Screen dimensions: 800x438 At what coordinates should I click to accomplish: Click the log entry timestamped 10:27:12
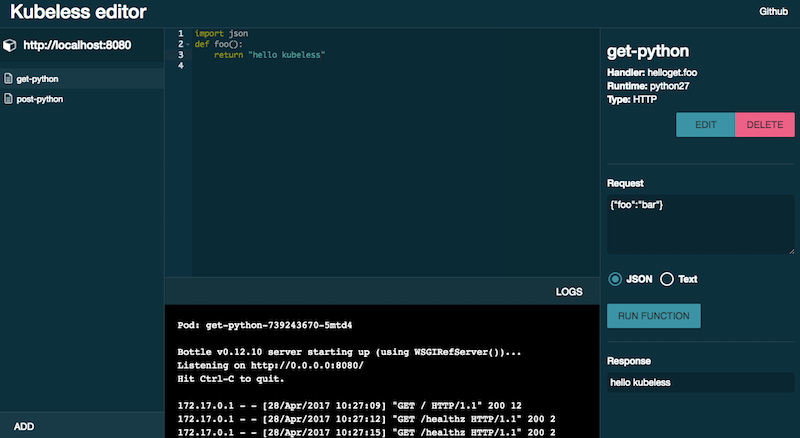click(366, 419)
